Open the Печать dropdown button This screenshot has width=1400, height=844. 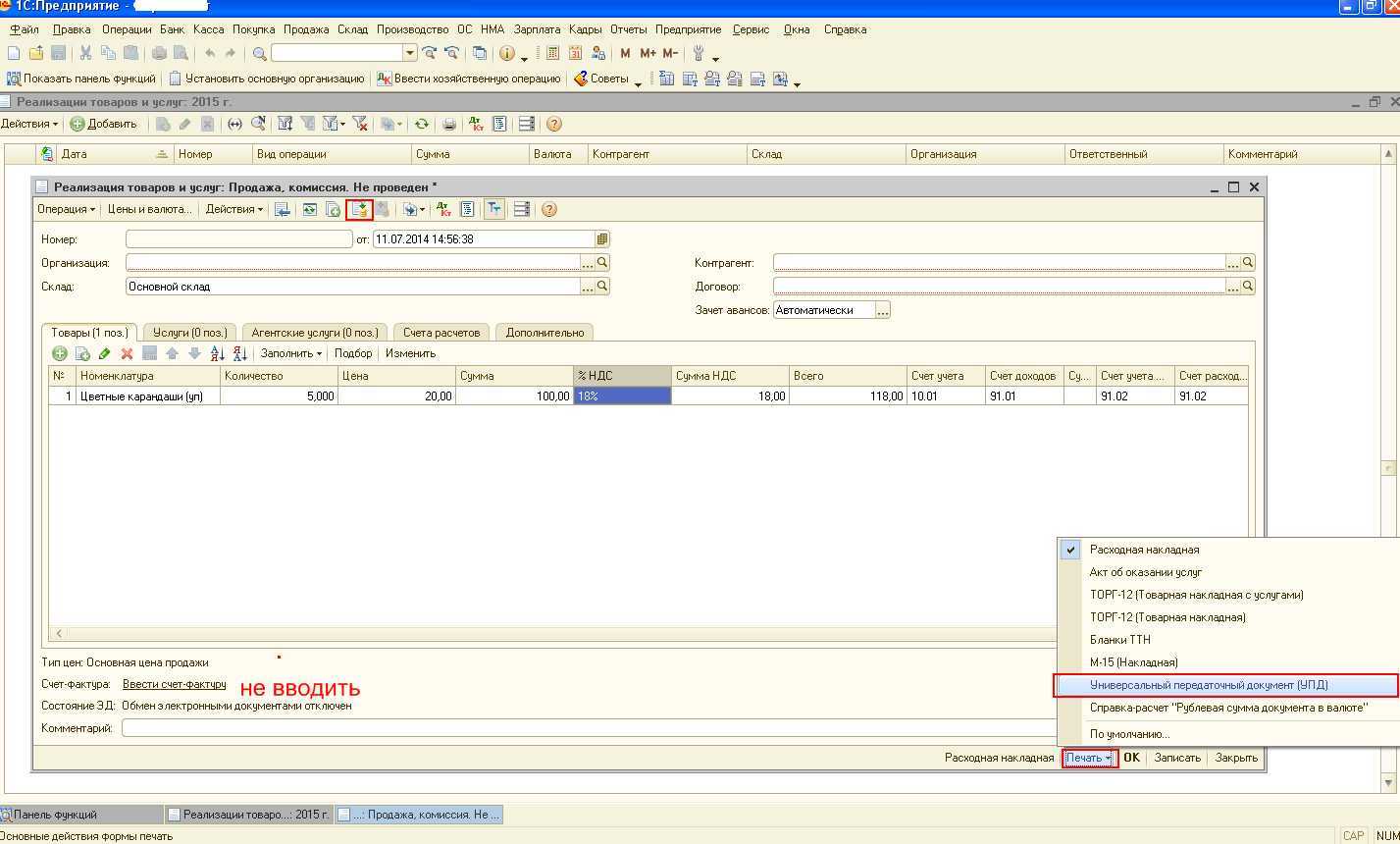coord(1089,758)
